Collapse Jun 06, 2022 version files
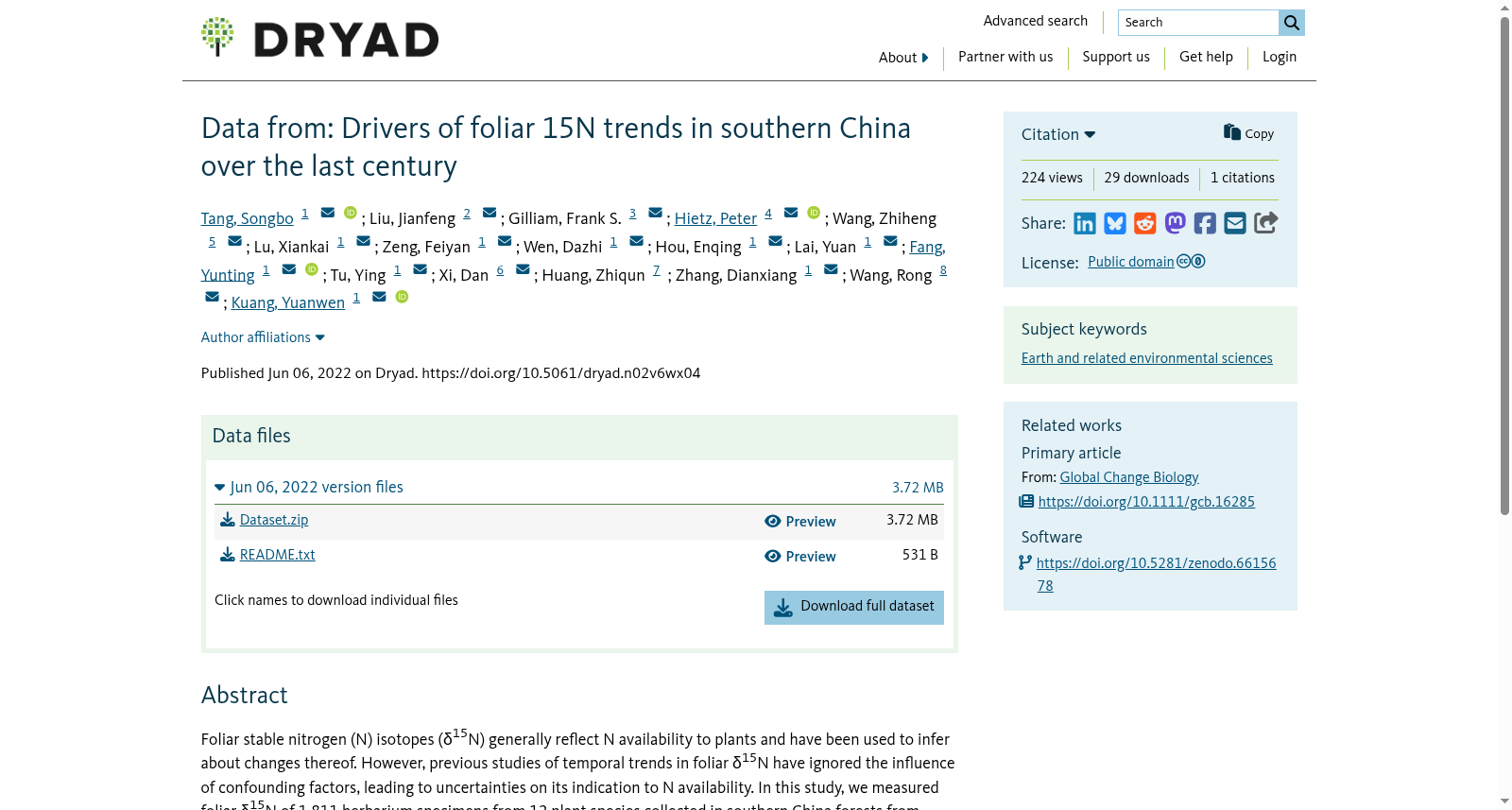This screenshot has height=810, width=1512. (x=309, y=487)
